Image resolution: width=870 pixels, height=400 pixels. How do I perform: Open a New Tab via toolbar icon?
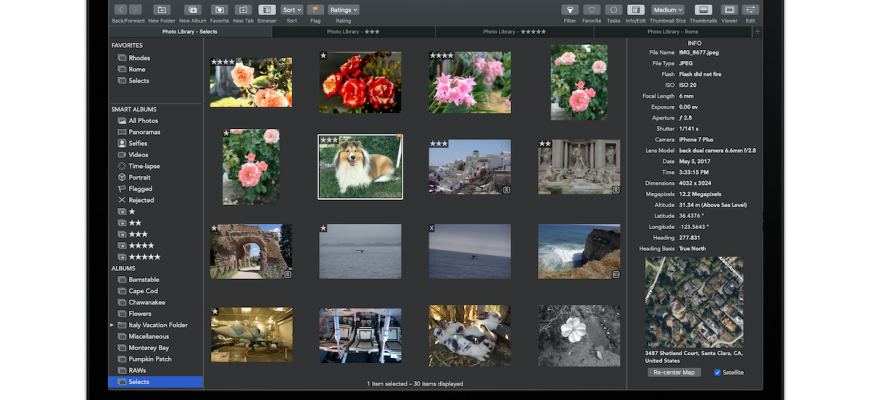point(243,9)
